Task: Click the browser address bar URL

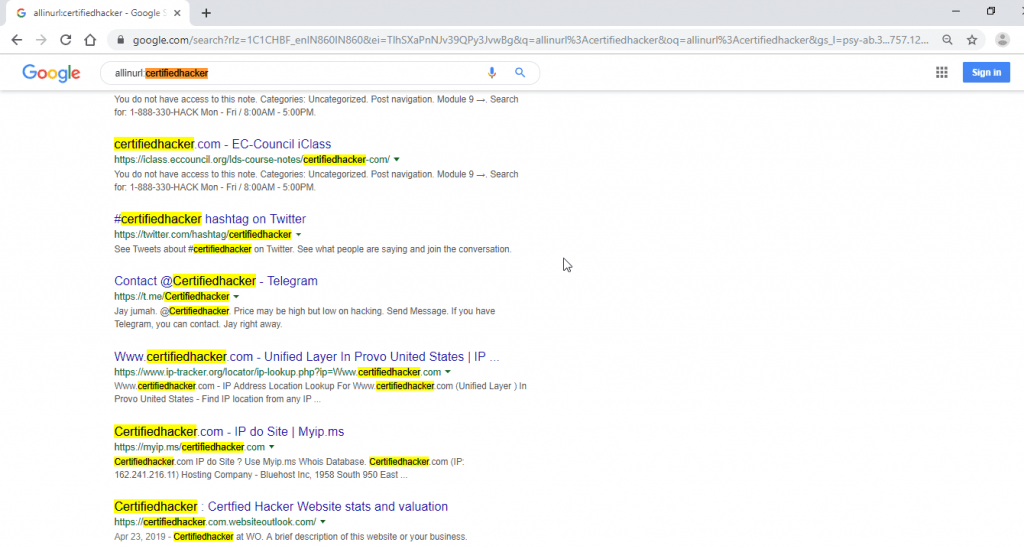Action: pyautogui.click(x=530, y=40)
